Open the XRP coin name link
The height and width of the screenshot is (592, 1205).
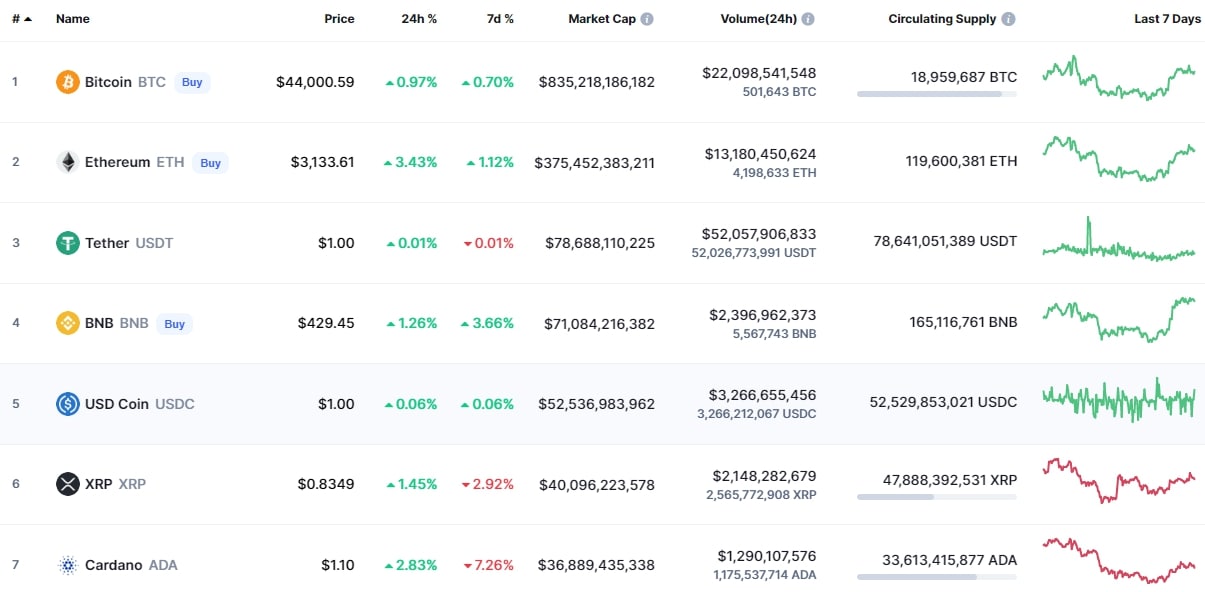point(98,484)
